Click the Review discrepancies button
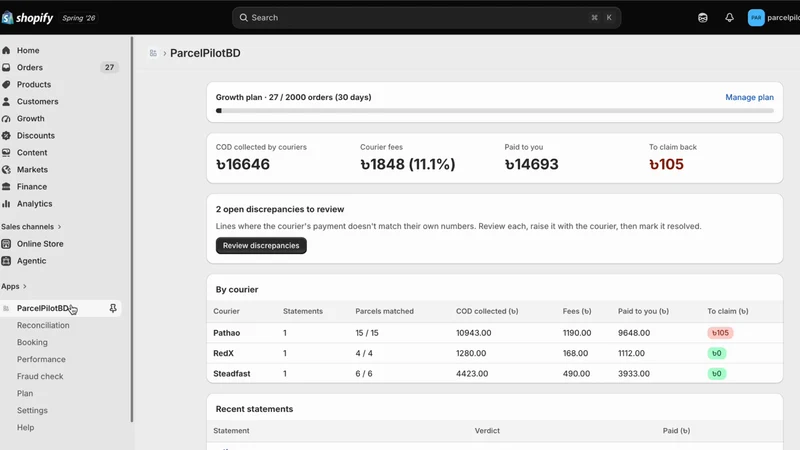800x450 pixels. coord(261,245)
